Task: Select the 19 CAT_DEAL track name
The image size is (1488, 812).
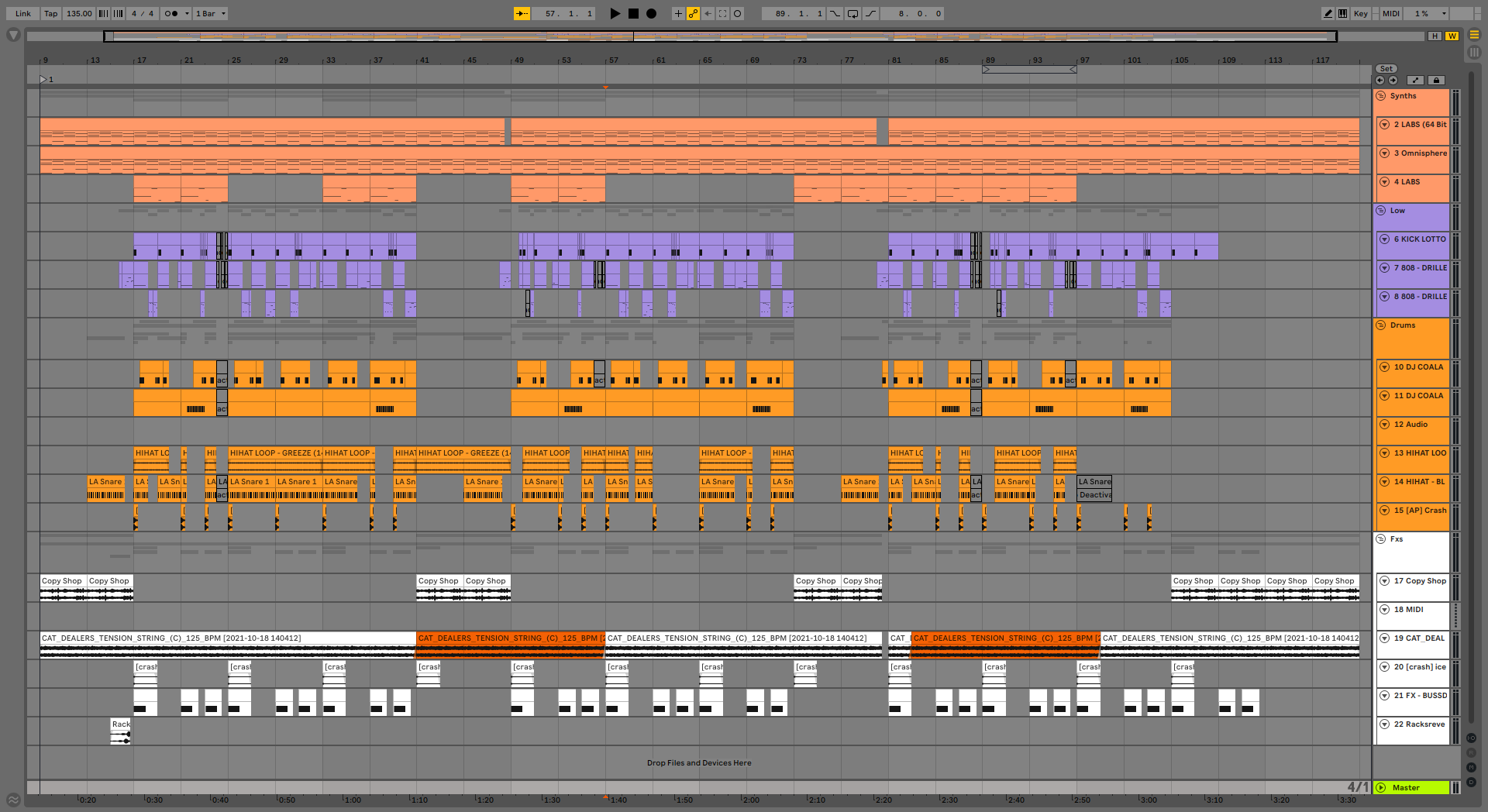Action: 1419,638
